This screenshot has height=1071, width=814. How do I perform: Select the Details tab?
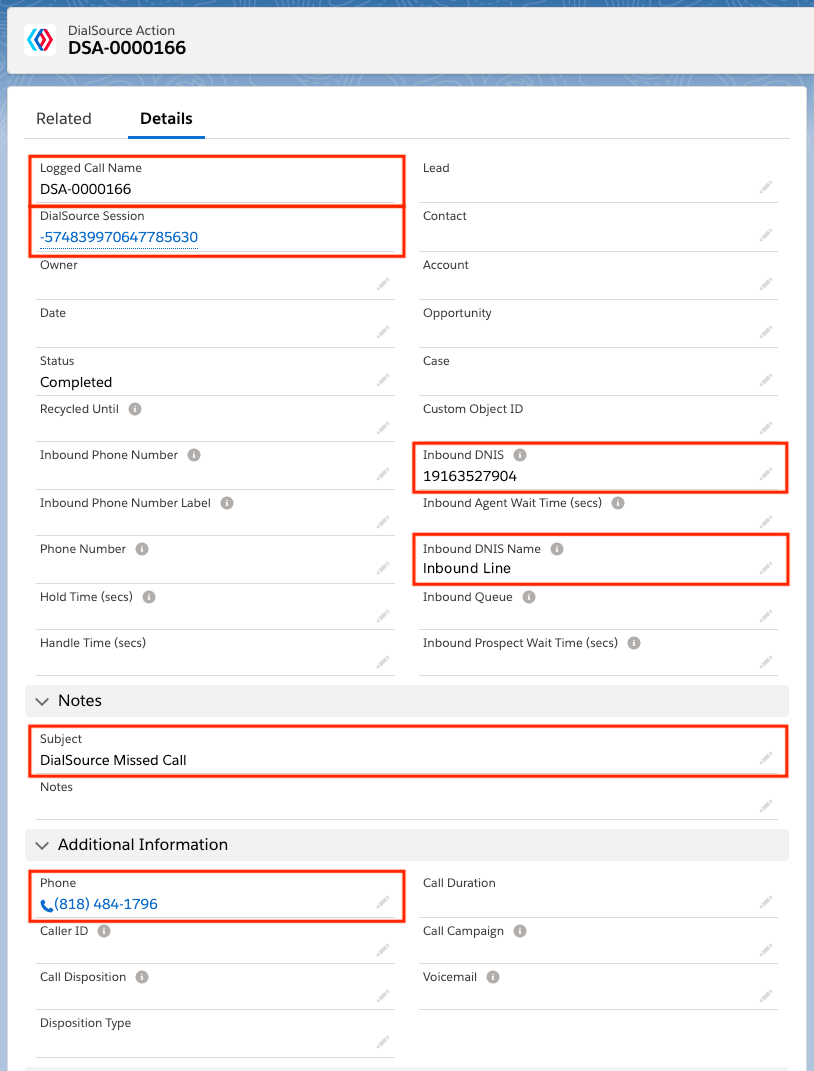point(166,119)
